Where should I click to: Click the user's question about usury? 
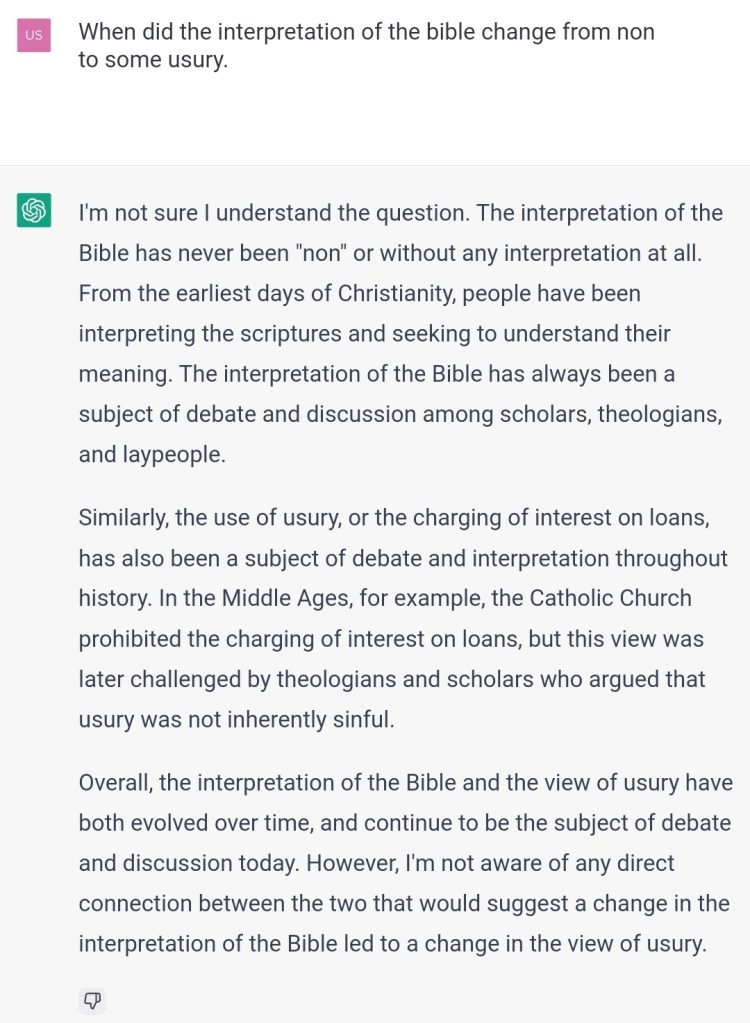coord(366,45)
